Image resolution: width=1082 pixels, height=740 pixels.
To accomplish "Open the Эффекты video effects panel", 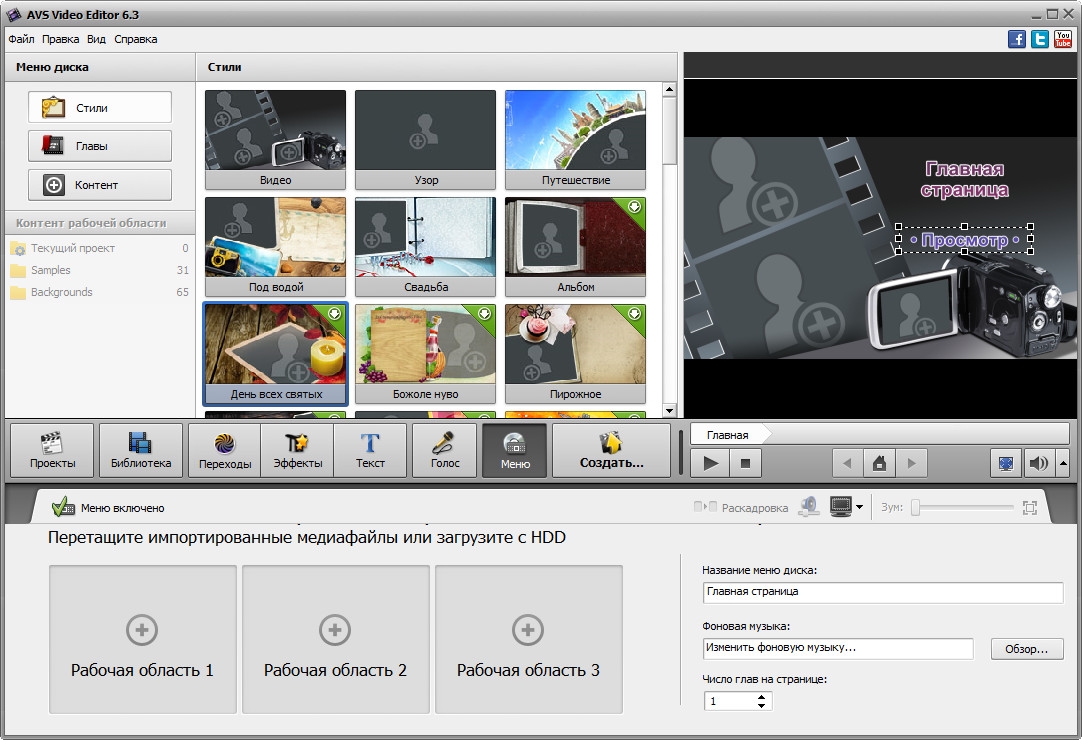I will point(297,450).
